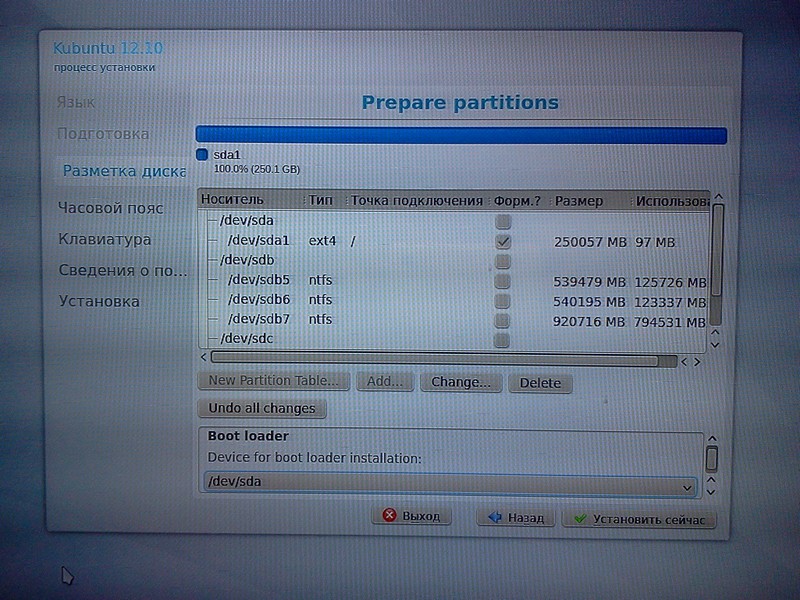Toggle format checkbox for /dev/sdb5
The width and height of the screenshot is (800, 600).
[503, 281]
